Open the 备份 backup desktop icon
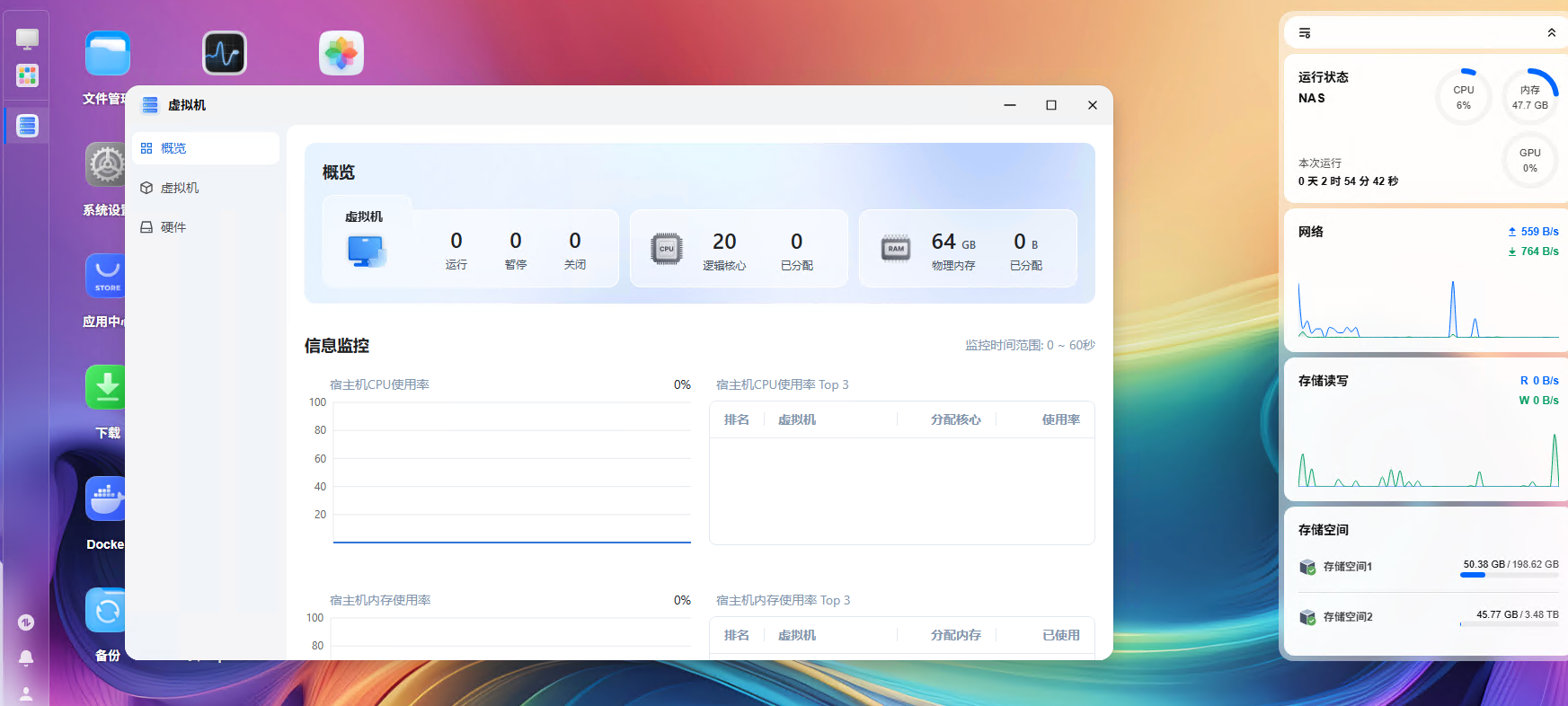1568x706 pixels. (106, 610)
